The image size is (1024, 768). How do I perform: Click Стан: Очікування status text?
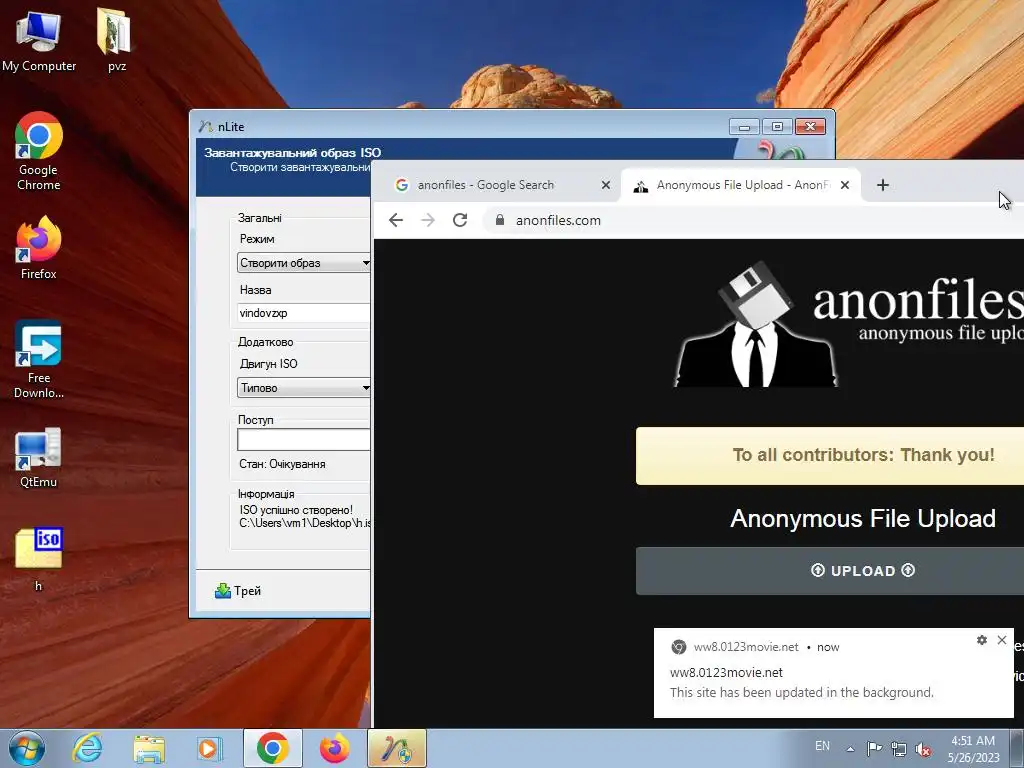pyautogui.click(x=282, y=464)
